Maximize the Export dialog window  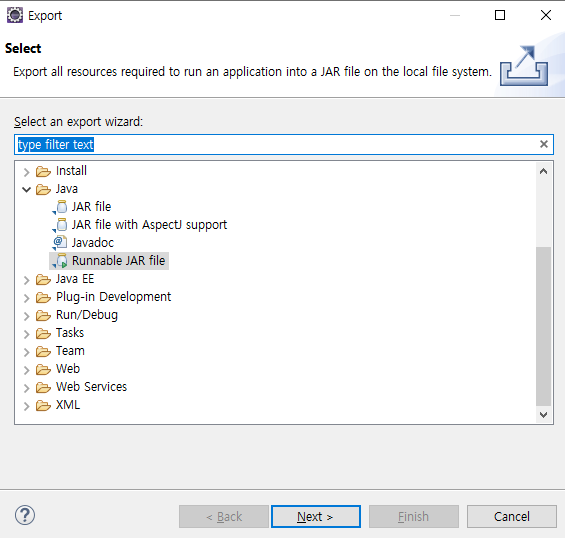[x=500, y=15]
